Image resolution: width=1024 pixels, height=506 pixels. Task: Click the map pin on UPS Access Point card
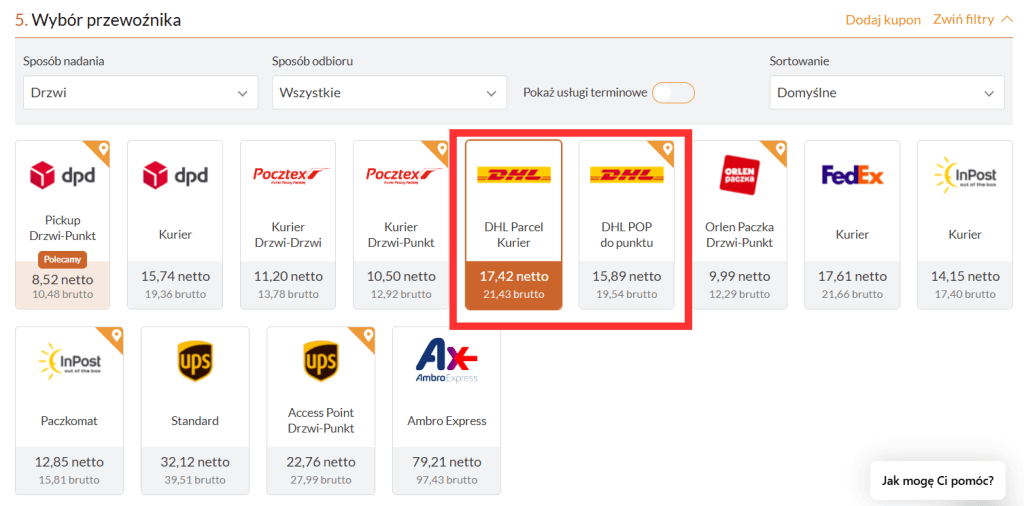click(369, 336)
